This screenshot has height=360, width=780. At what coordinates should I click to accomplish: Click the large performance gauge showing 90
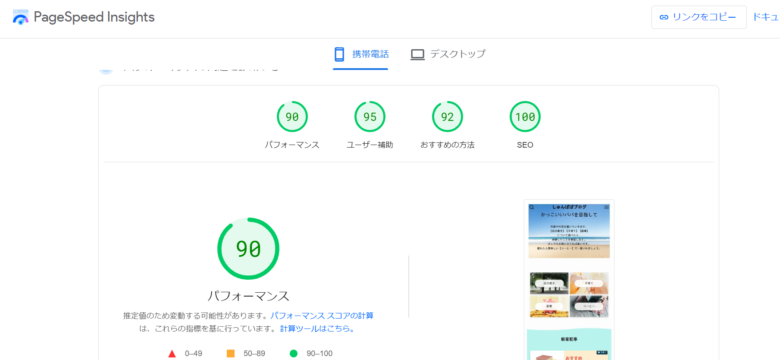tap(248, 249)
